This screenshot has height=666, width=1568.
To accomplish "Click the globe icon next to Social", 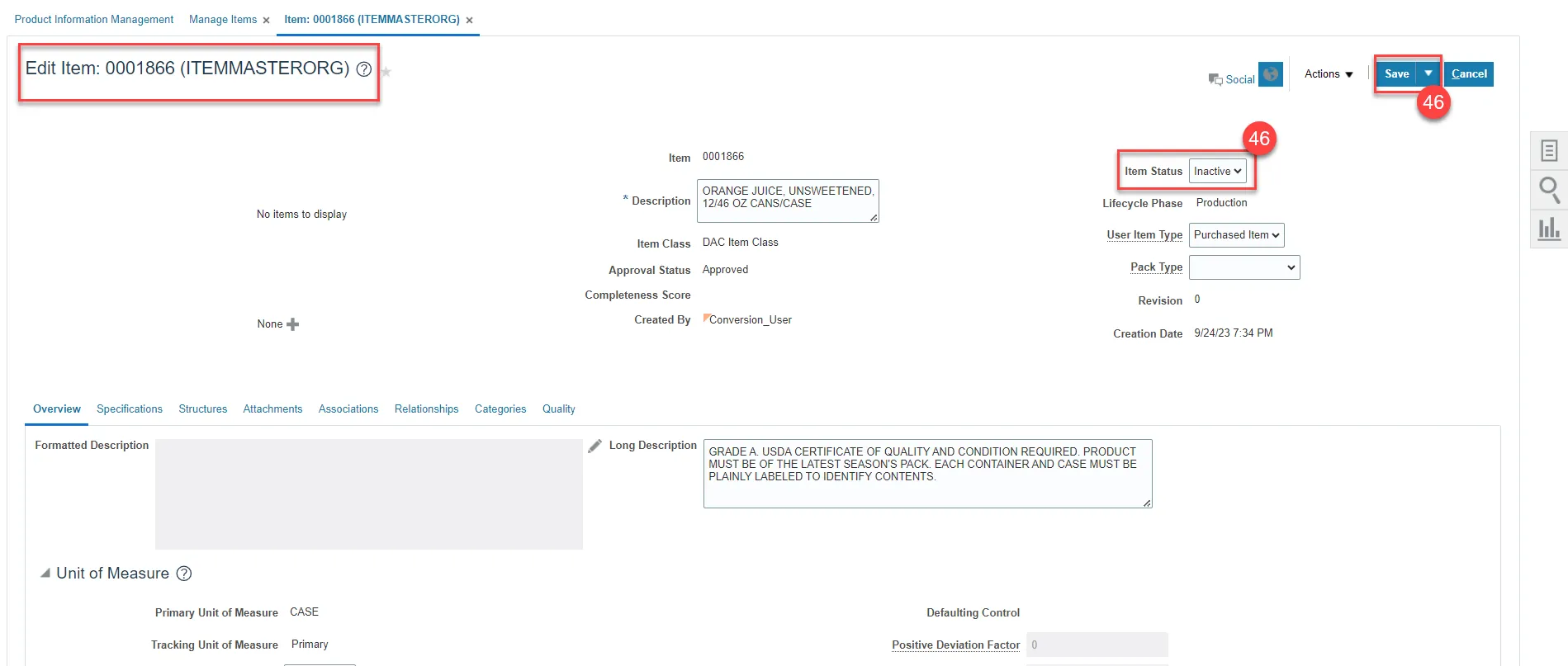I will (x=1271, y=74).
